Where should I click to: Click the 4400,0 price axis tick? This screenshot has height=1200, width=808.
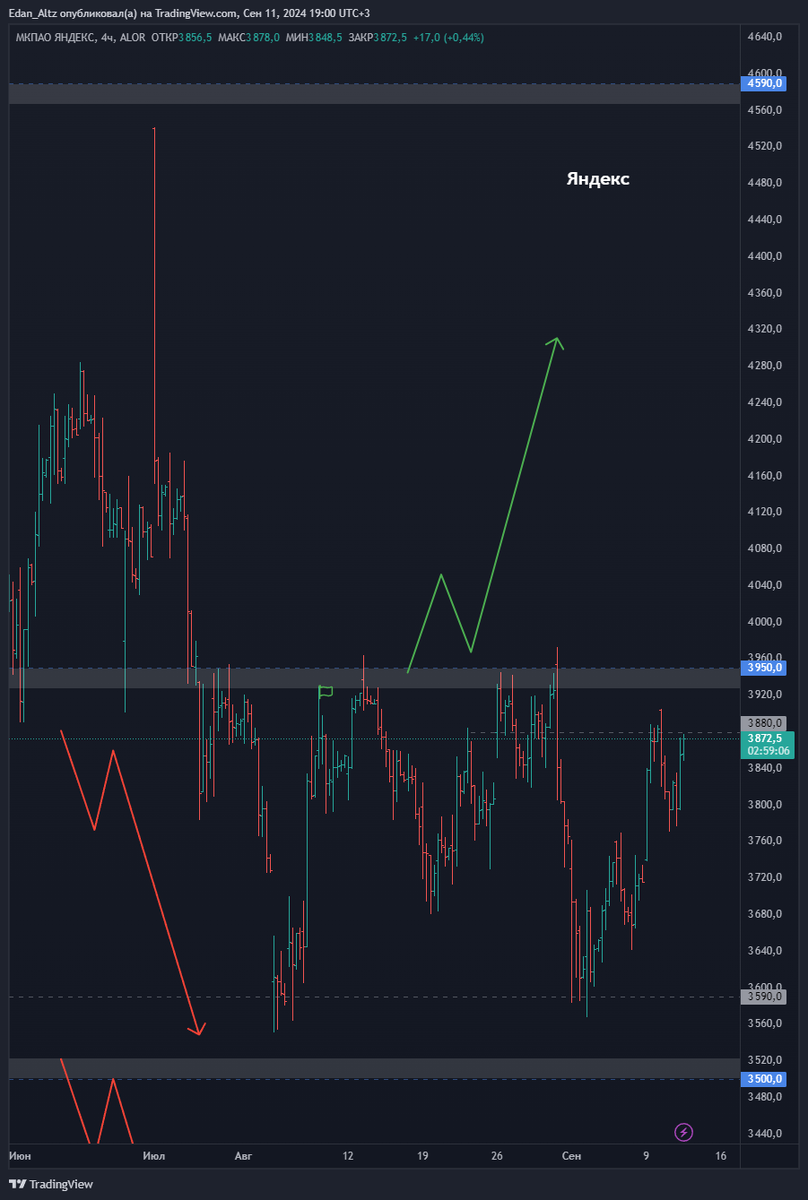(x=765, y=256)
